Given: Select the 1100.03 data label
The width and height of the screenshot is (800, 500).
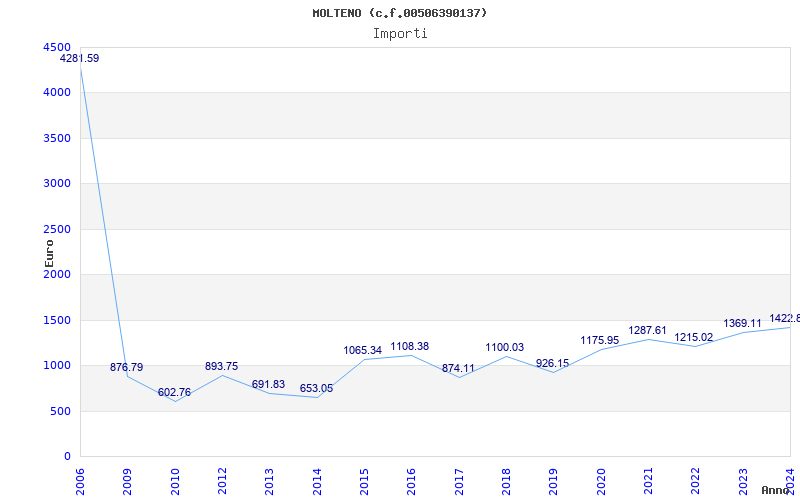Looking at the screenshot, I should 505,347.
